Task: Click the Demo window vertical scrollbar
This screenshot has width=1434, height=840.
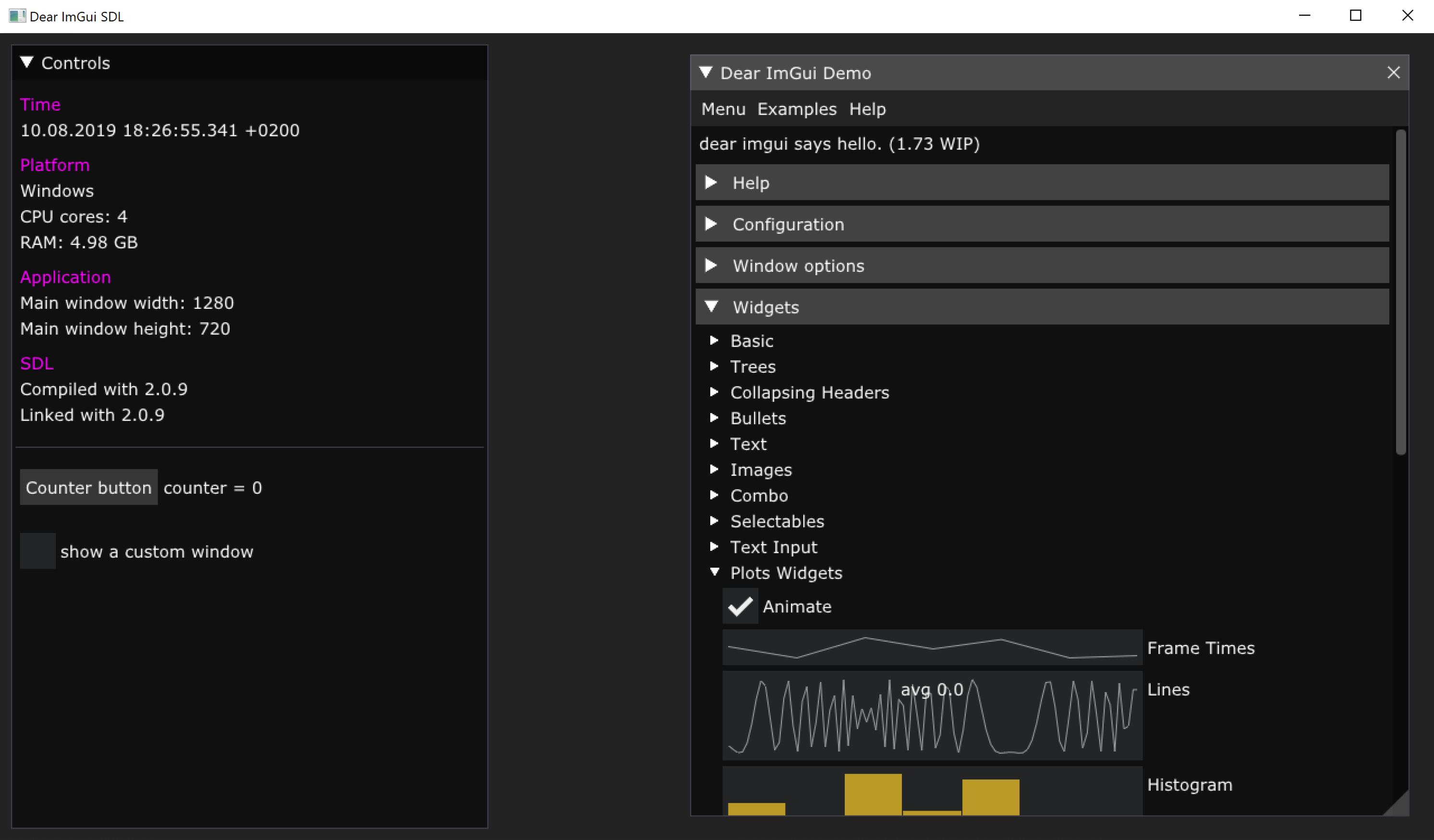Action: coord(1400,292)
